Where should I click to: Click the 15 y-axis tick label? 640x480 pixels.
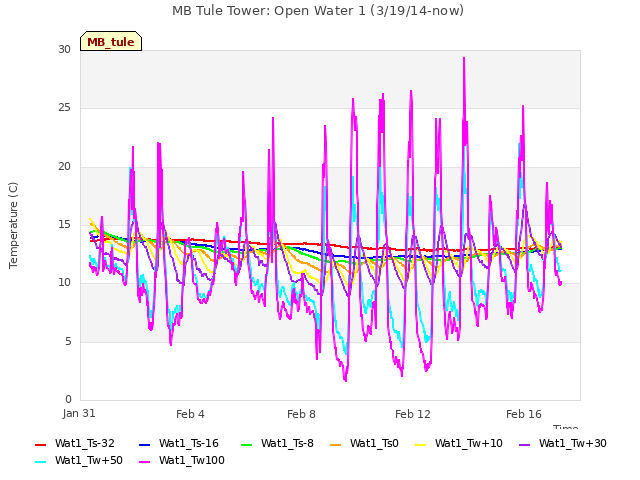coord(64,224)
